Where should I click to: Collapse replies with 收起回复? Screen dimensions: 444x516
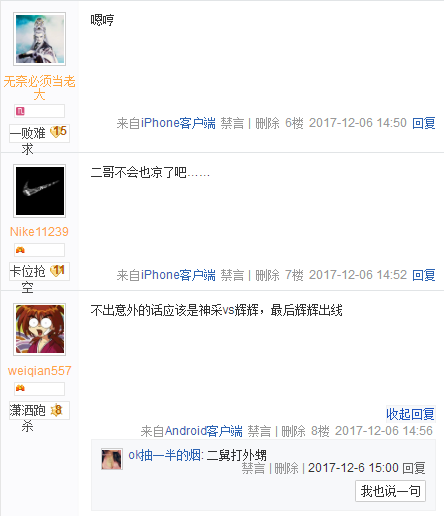coord(410,414)
